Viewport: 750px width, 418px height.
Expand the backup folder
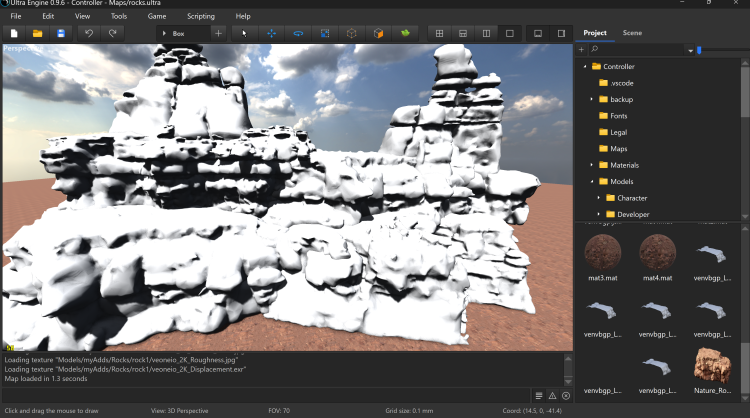click(x=591, y=100)
